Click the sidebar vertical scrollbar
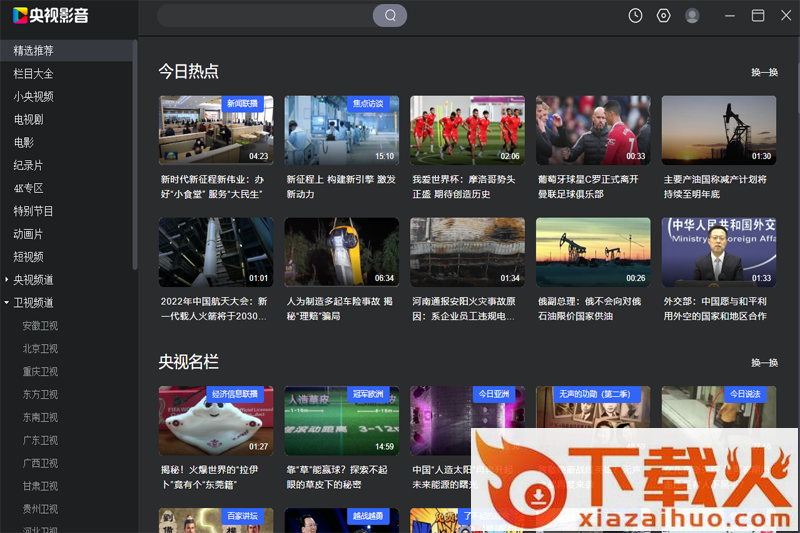Screen dimensions: 800x533 click(x=135, y=155)
